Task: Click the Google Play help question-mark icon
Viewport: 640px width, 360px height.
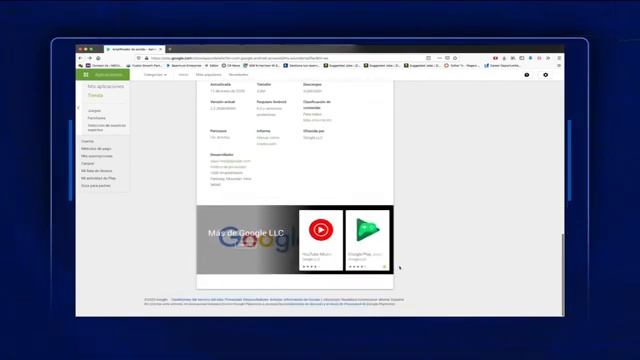Action: (x=527, y=75)
